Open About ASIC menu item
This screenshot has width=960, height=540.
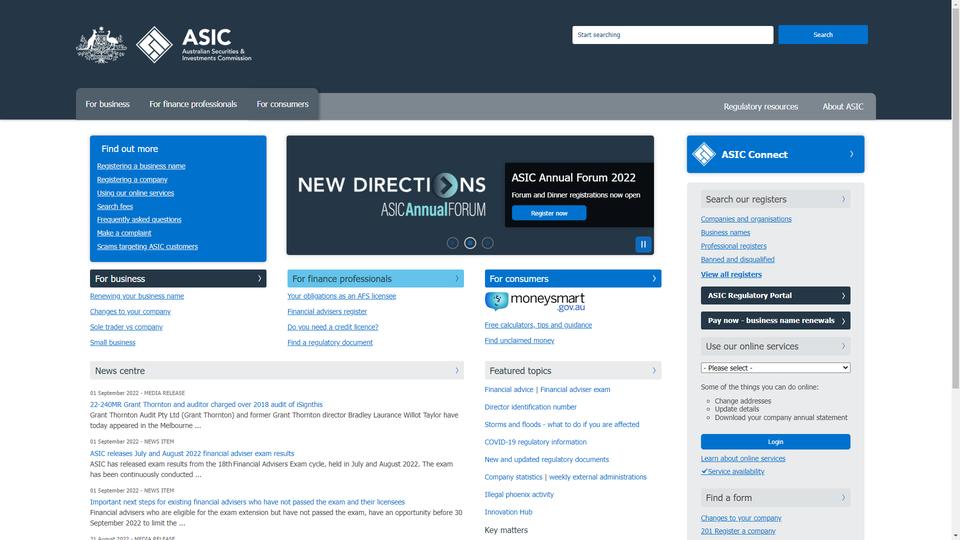(842, 107)
